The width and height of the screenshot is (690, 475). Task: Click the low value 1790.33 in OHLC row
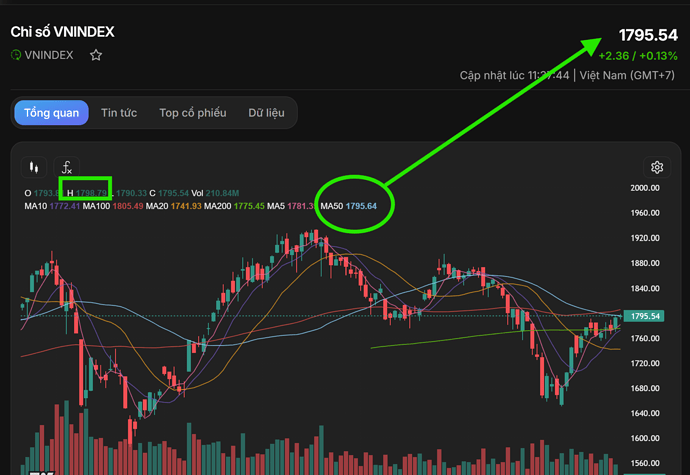click(131, 193)
